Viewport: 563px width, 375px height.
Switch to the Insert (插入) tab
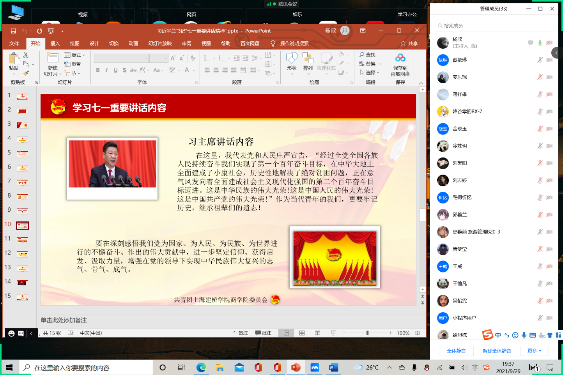click(x=55, y=43)
